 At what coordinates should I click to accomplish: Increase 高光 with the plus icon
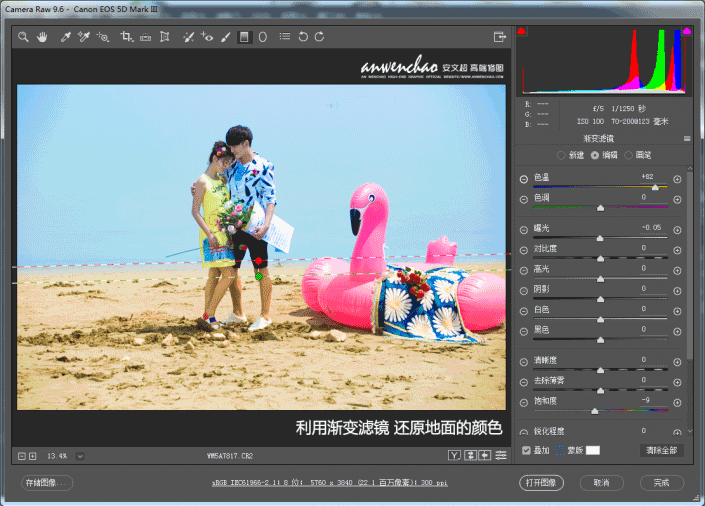(x=677, y=271)
